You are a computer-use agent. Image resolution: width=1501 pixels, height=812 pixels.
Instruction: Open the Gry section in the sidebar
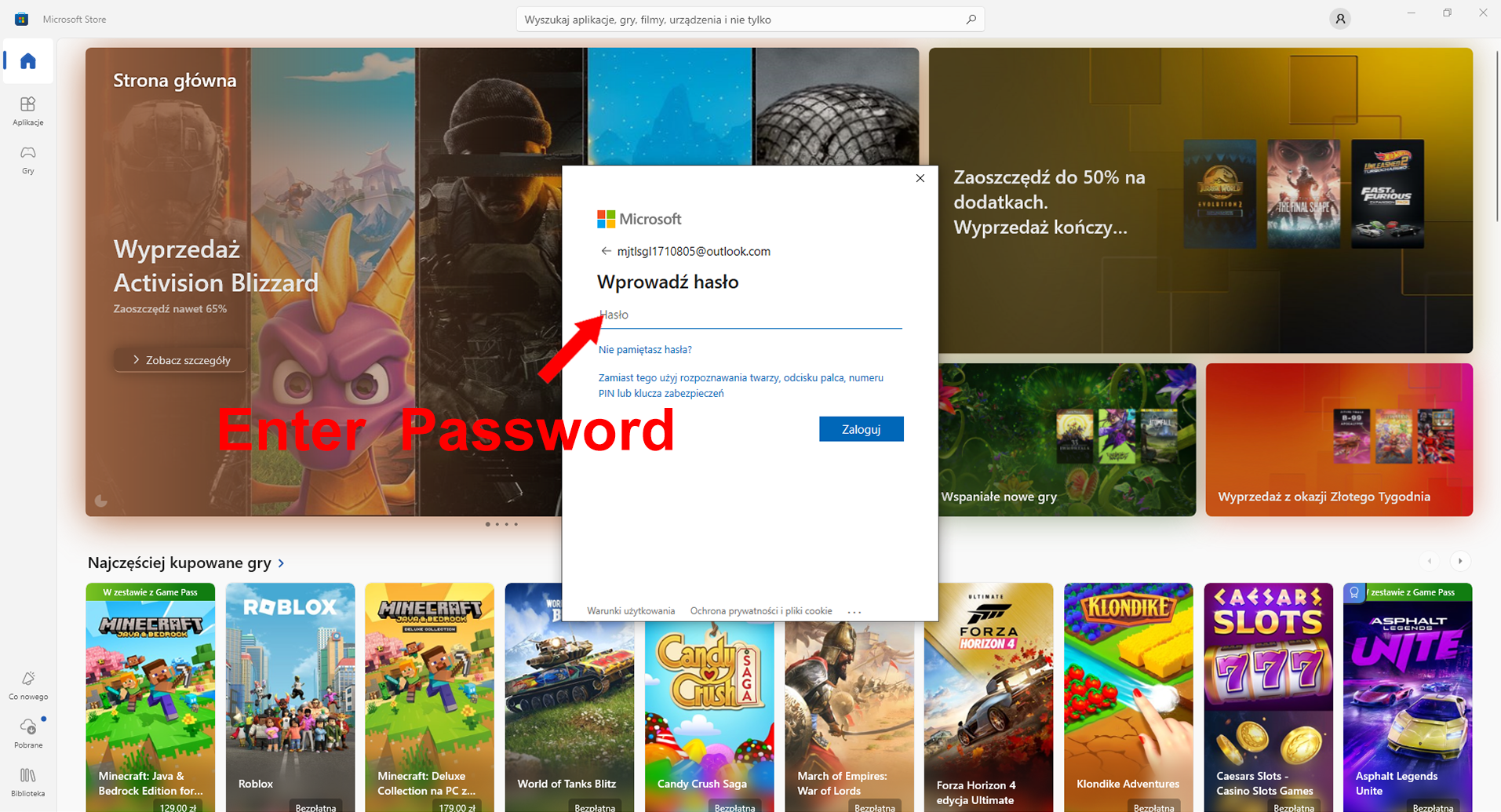tap(28, 159)
